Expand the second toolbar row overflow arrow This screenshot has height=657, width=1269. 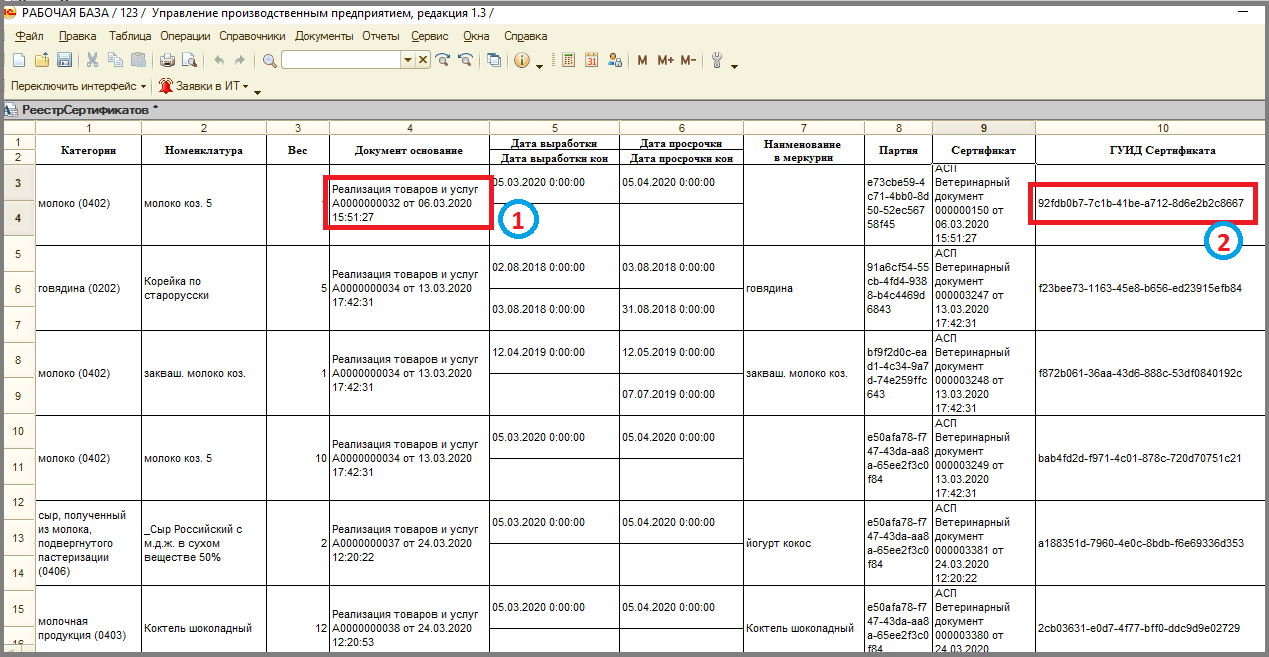click(x=257, y=92)
